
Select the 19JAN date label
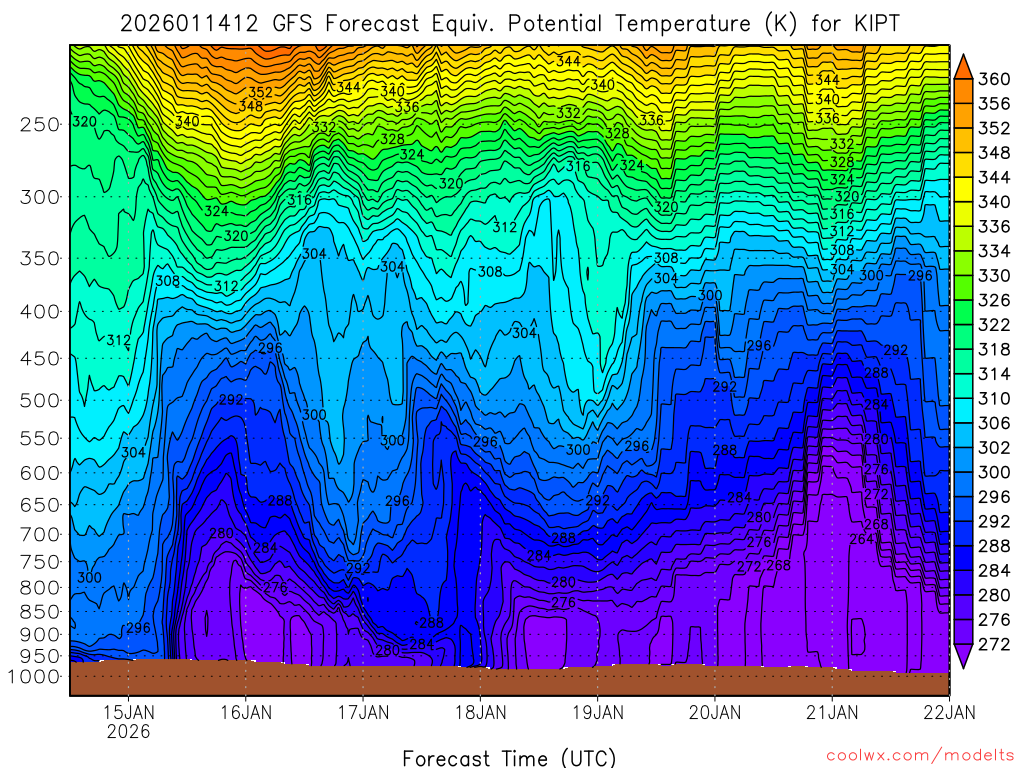[x=598, y=712]
